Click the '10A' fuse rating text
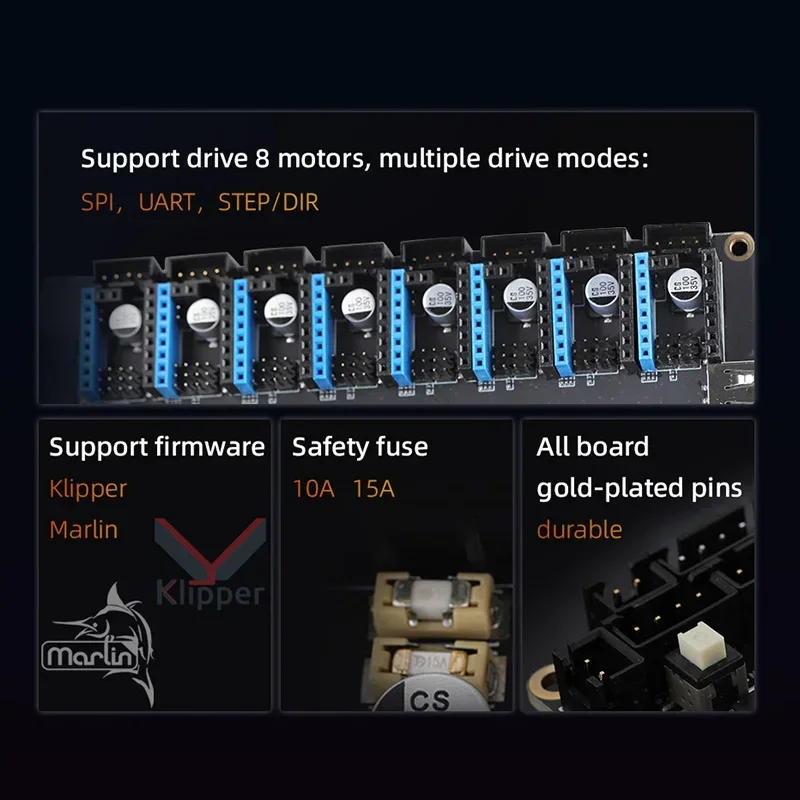This screenshot has height=800, width=800. [x=314, y=489]
